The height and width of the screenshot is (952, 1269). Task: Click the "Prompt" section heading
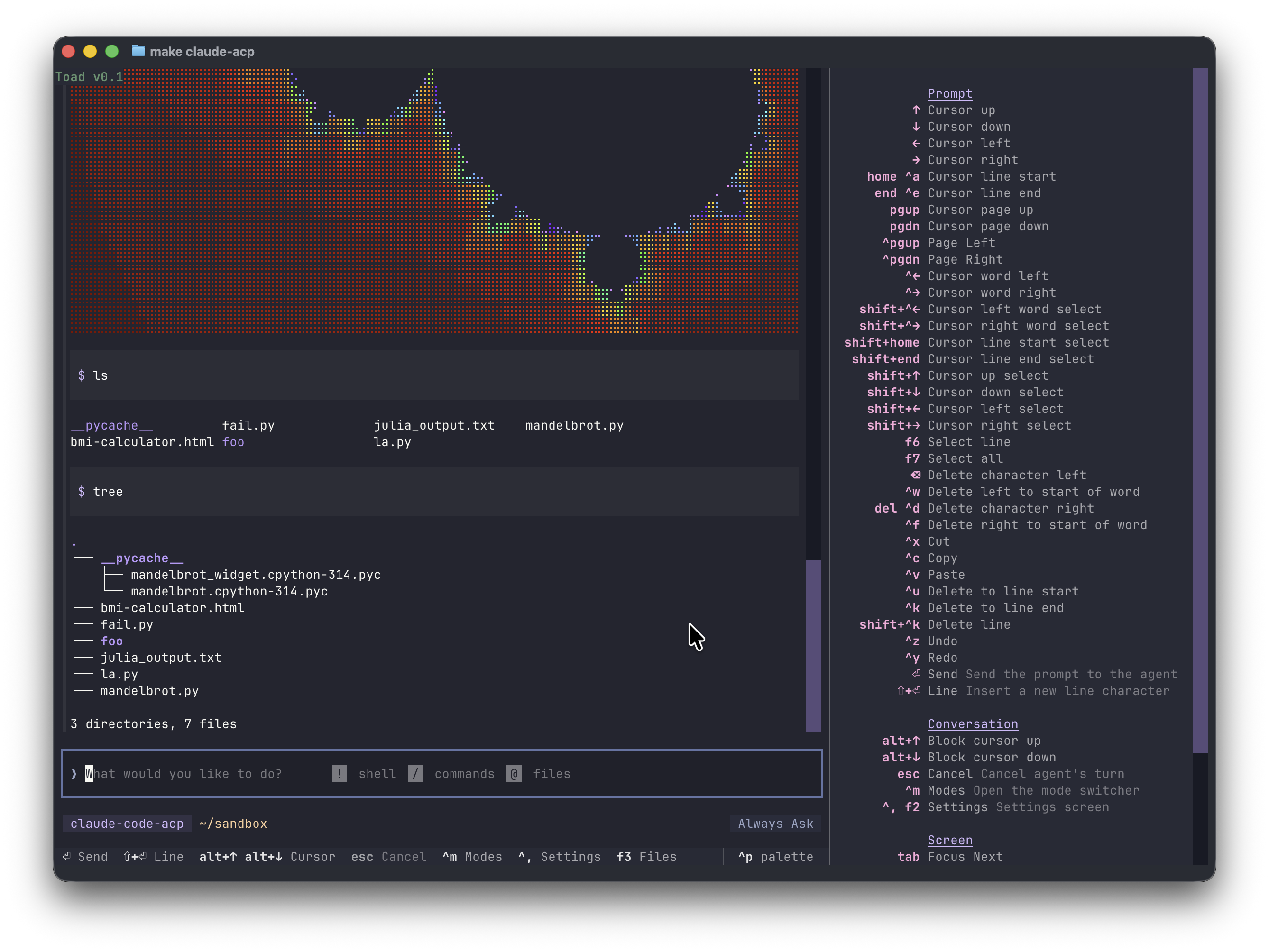point(950,93)
